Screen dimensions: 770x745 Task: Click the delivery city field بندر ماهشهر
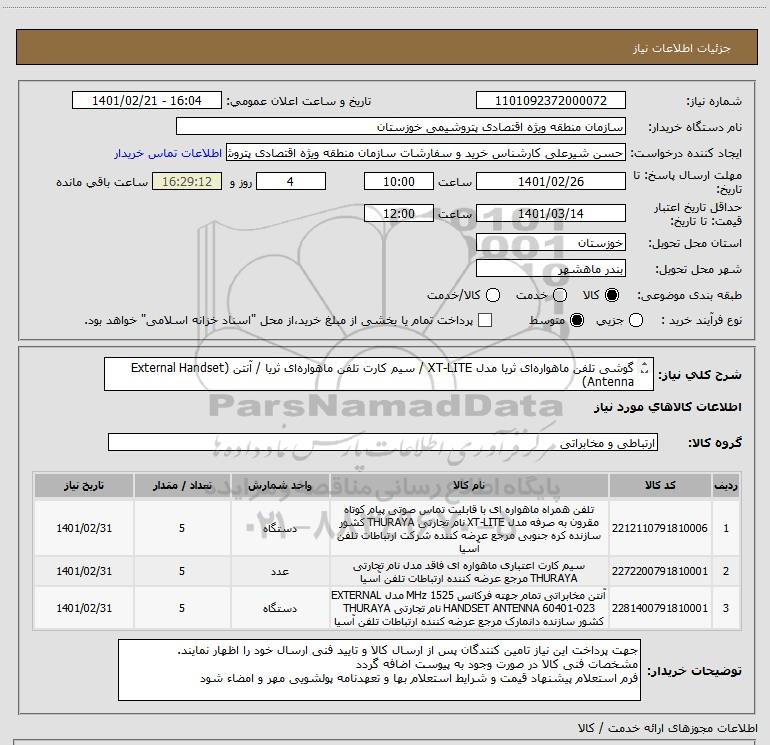point(550,268)
